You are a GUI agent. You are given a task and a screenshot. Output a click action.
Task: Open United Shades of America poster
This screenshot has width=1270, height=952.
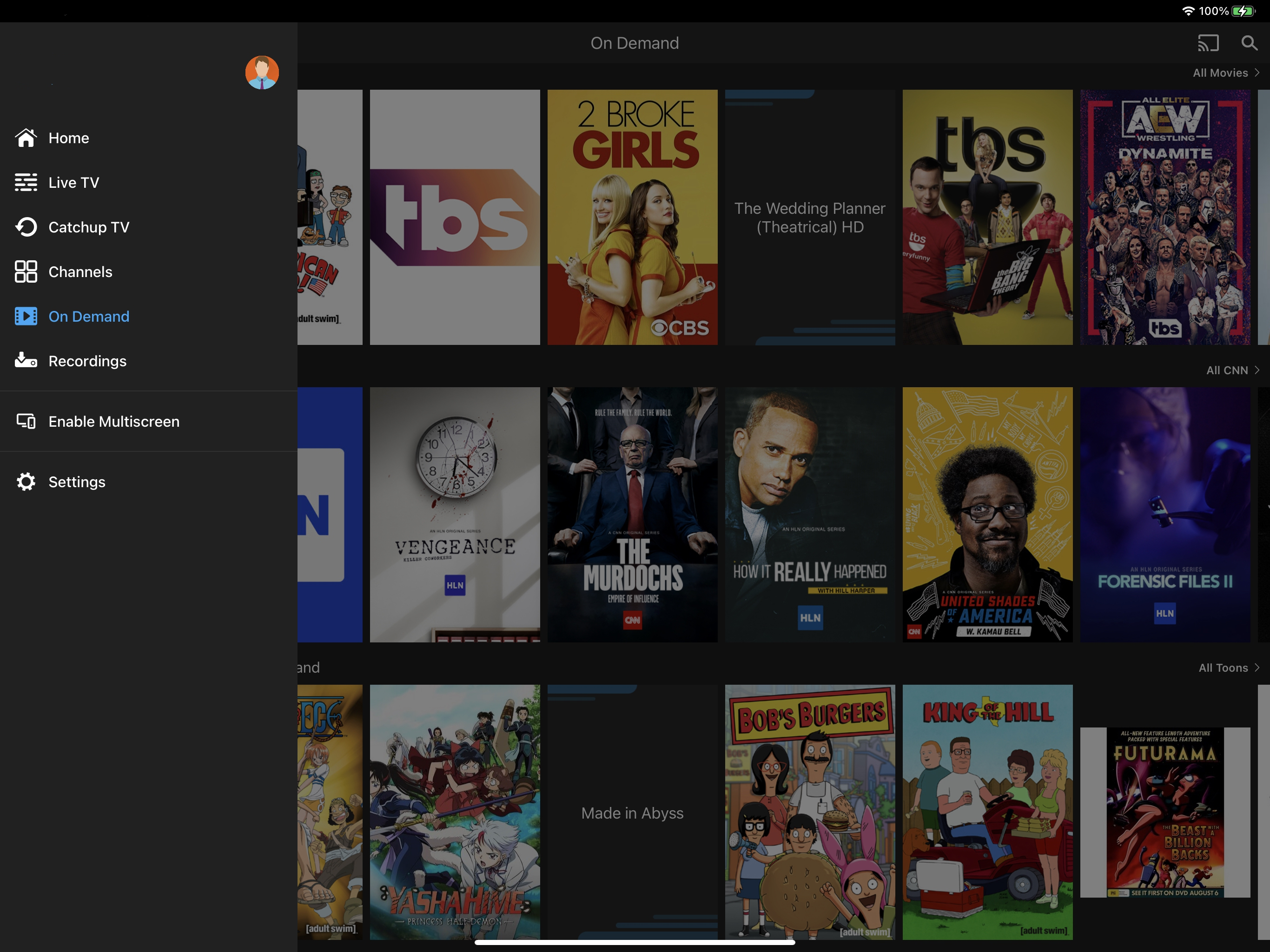click(x=987, y=515)
